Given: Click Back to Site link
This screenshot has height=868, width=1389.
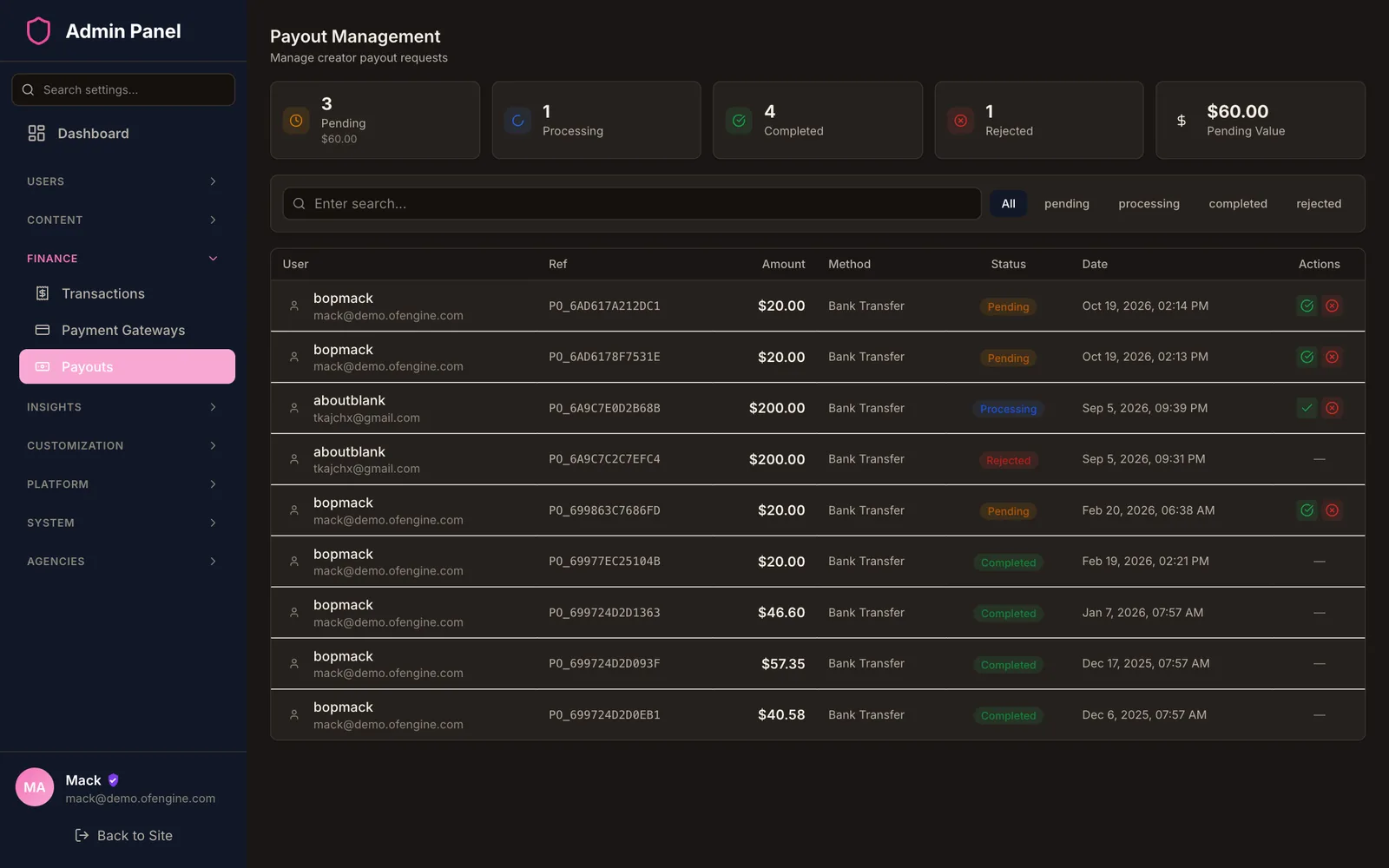Looking at the screenshot, I should click(123, 835).
